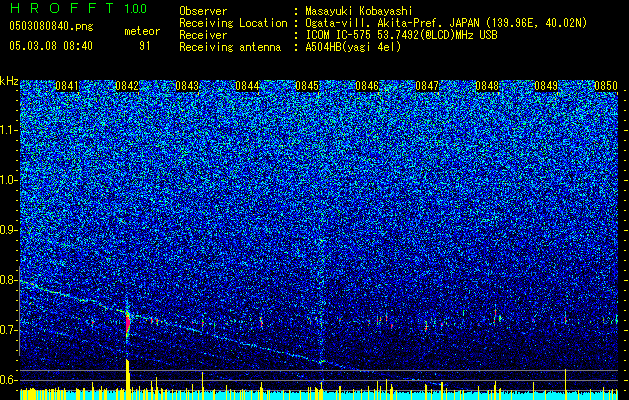The height and width of the screenshot is (400, 629).
Task: Click the Receiver field label
Action: coord(203,35)
